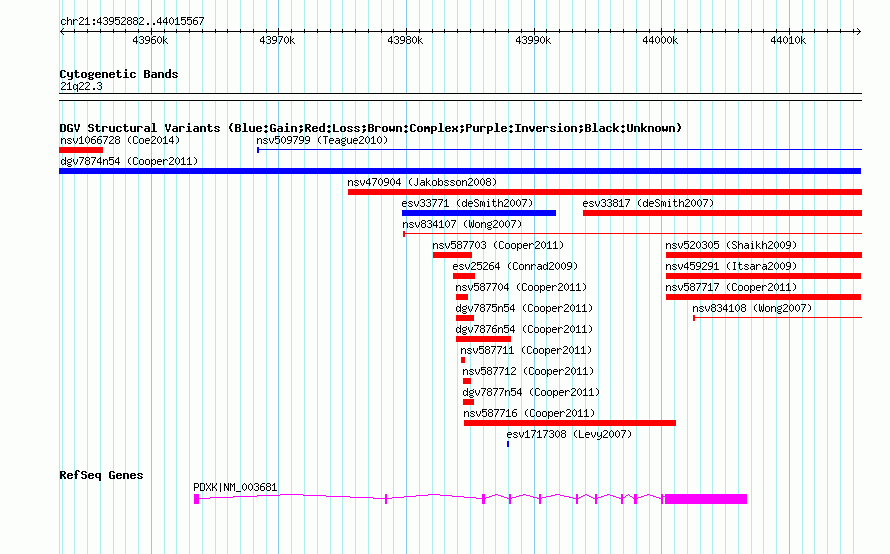The height and width of the screenshot is (554, 890).
Task: Select the tiny red nsv587711 marker
Action: click(463, 360)
